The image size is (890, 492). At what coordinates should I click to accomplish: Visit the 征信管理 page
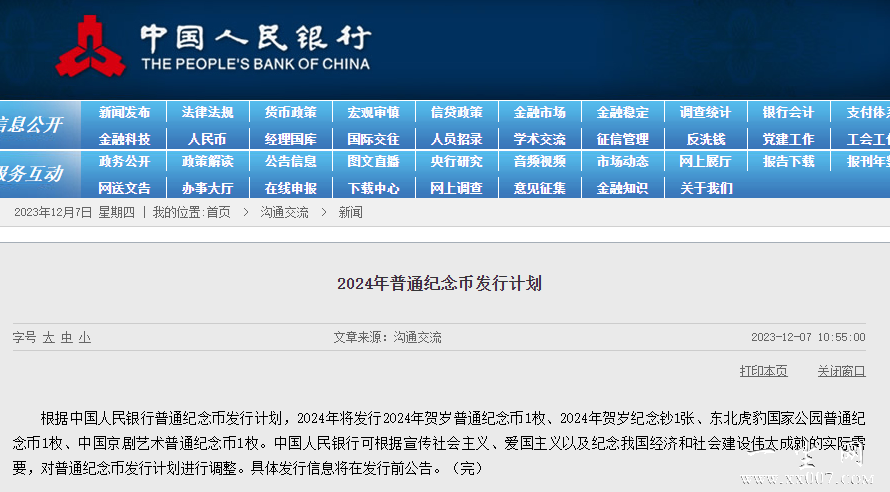[x=623, y=139]
